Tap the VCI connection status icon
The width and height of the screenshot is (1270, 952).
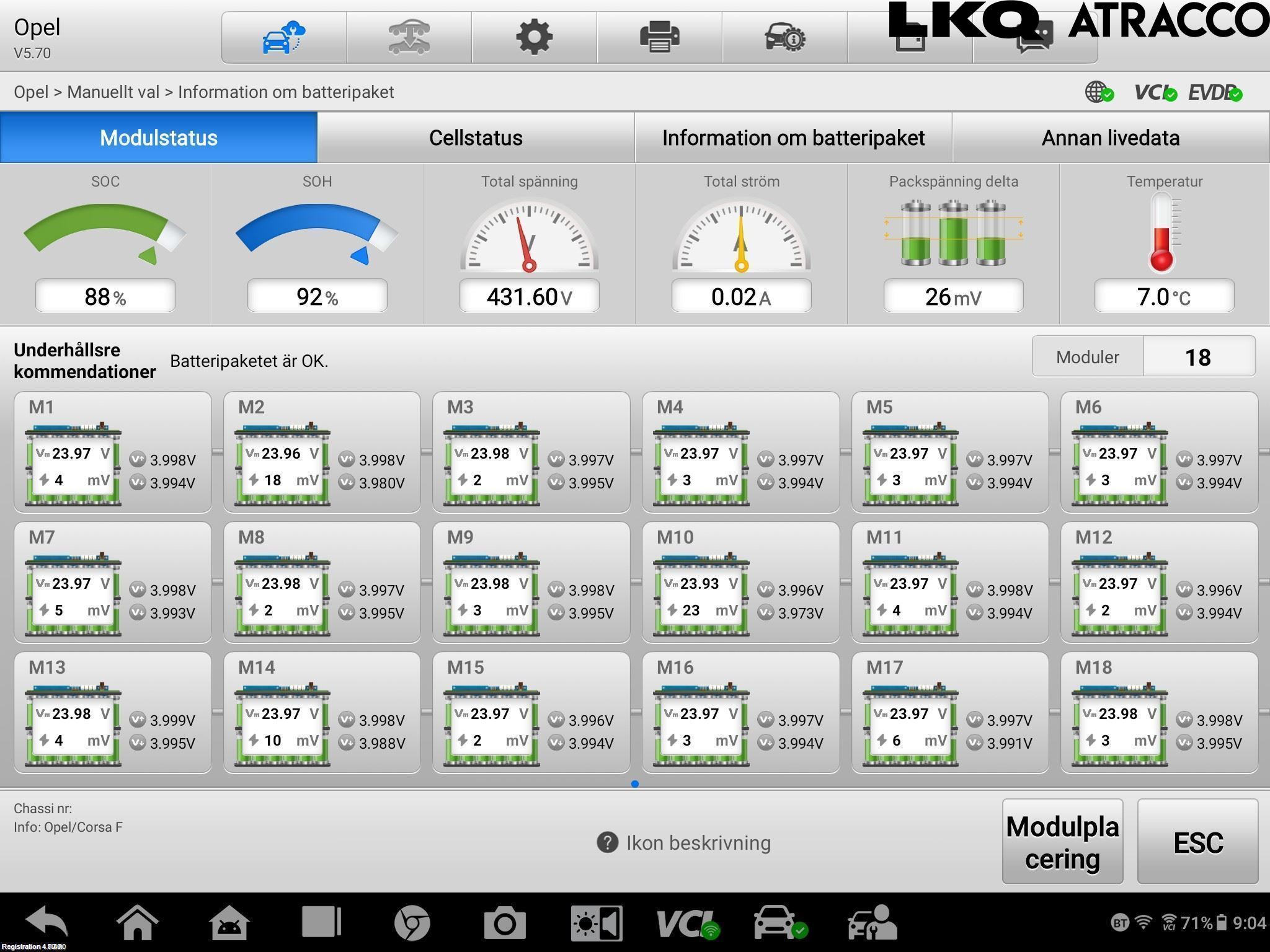pos(1155,92)
